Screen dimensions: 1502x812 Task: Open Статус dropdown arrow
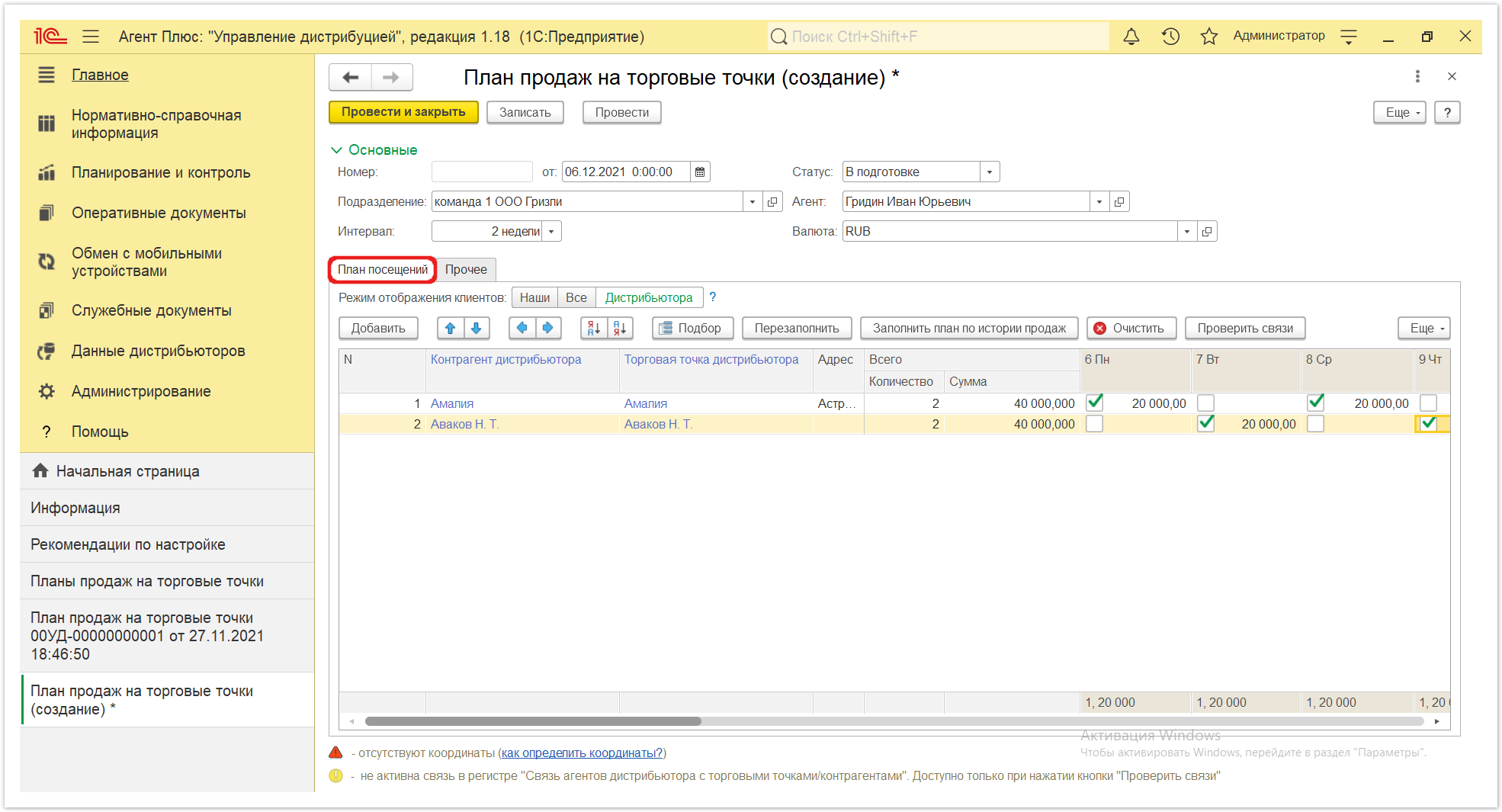(990, 172)
